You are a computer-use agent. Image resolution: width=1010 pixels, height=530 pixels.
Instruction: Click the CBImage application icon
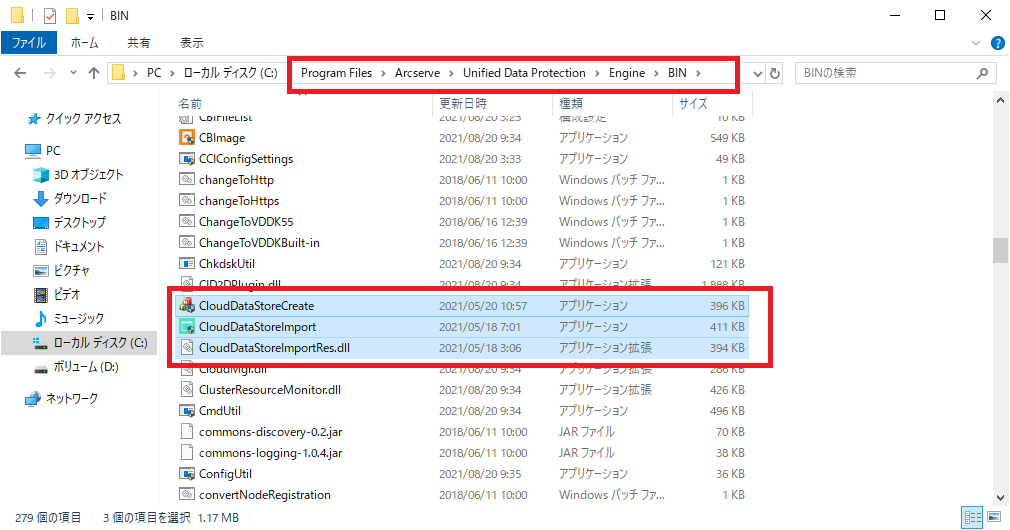pos(187,137)
